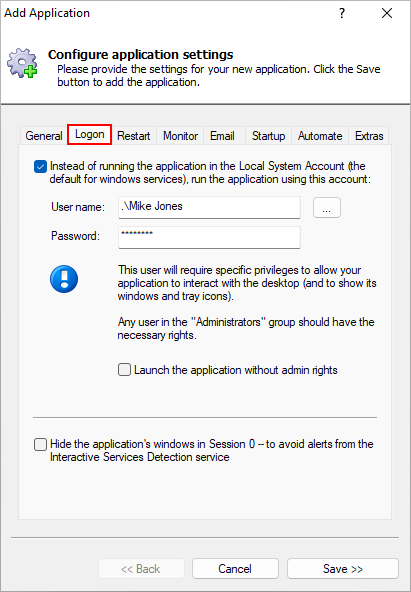The height and width of the screenshot is (592, 411).
Task: Switch to the Restart tab
Action: 134,136
